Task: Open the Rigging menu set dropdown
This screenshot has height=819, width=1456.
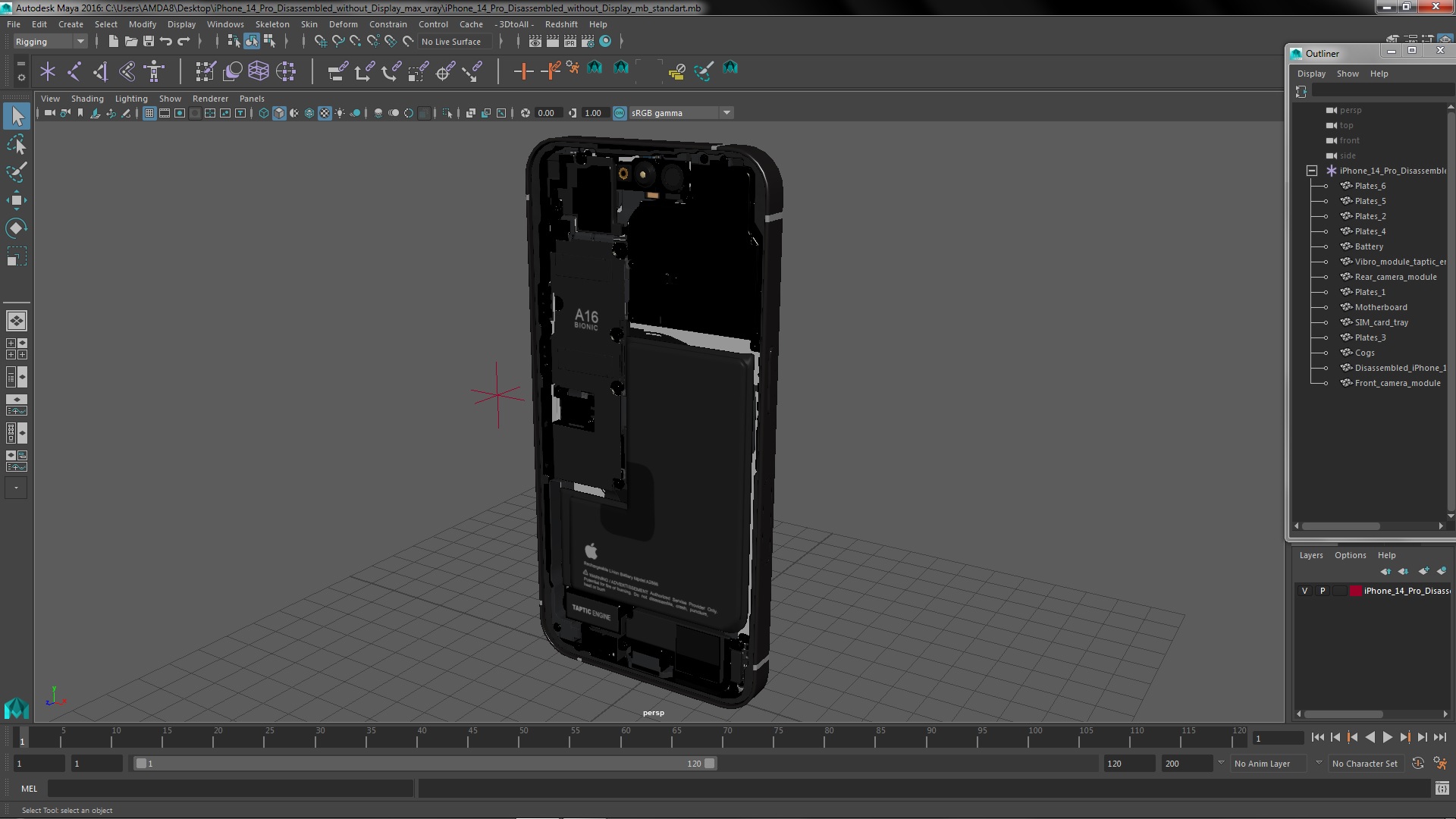Action: click(50, 42)
